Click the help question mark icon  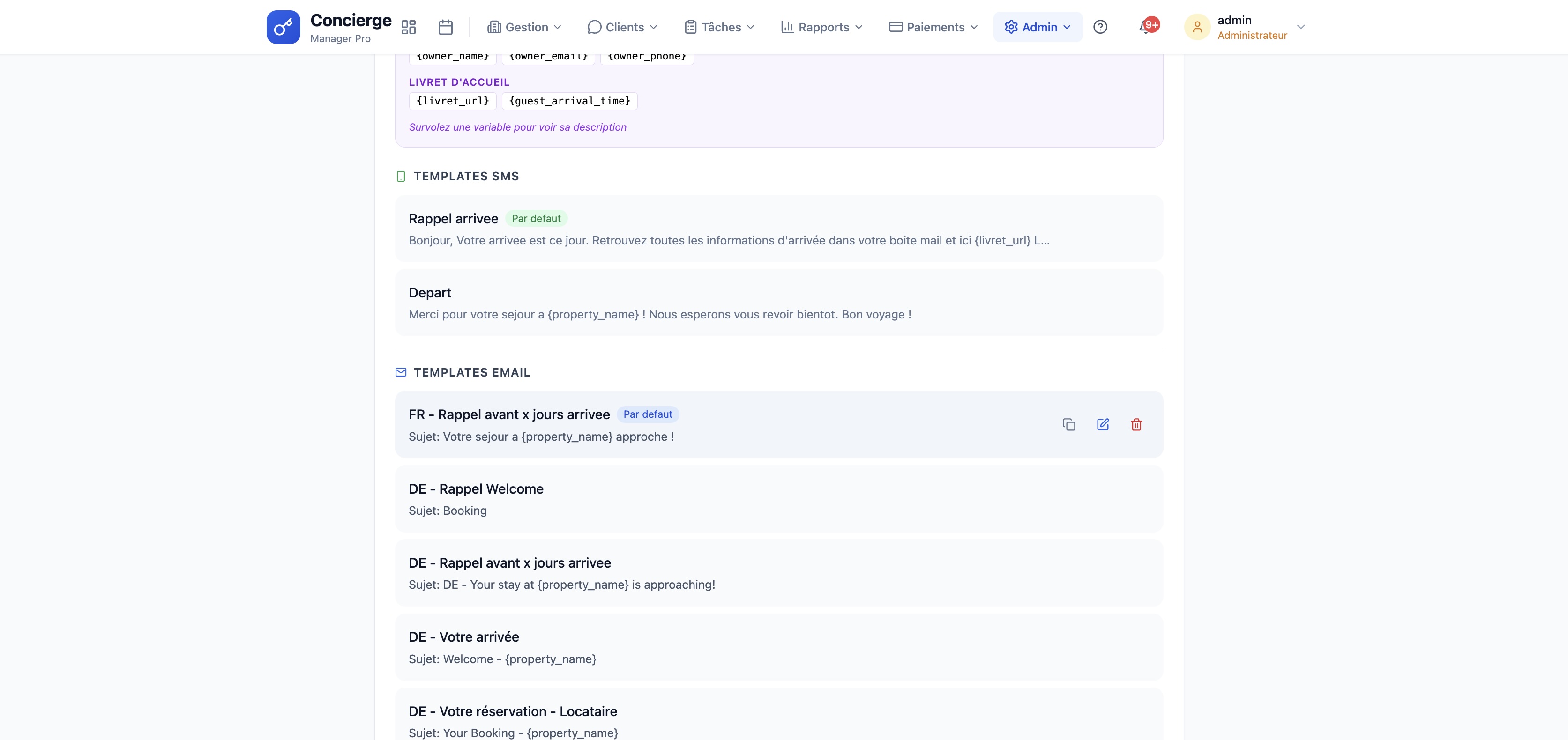1100,27
